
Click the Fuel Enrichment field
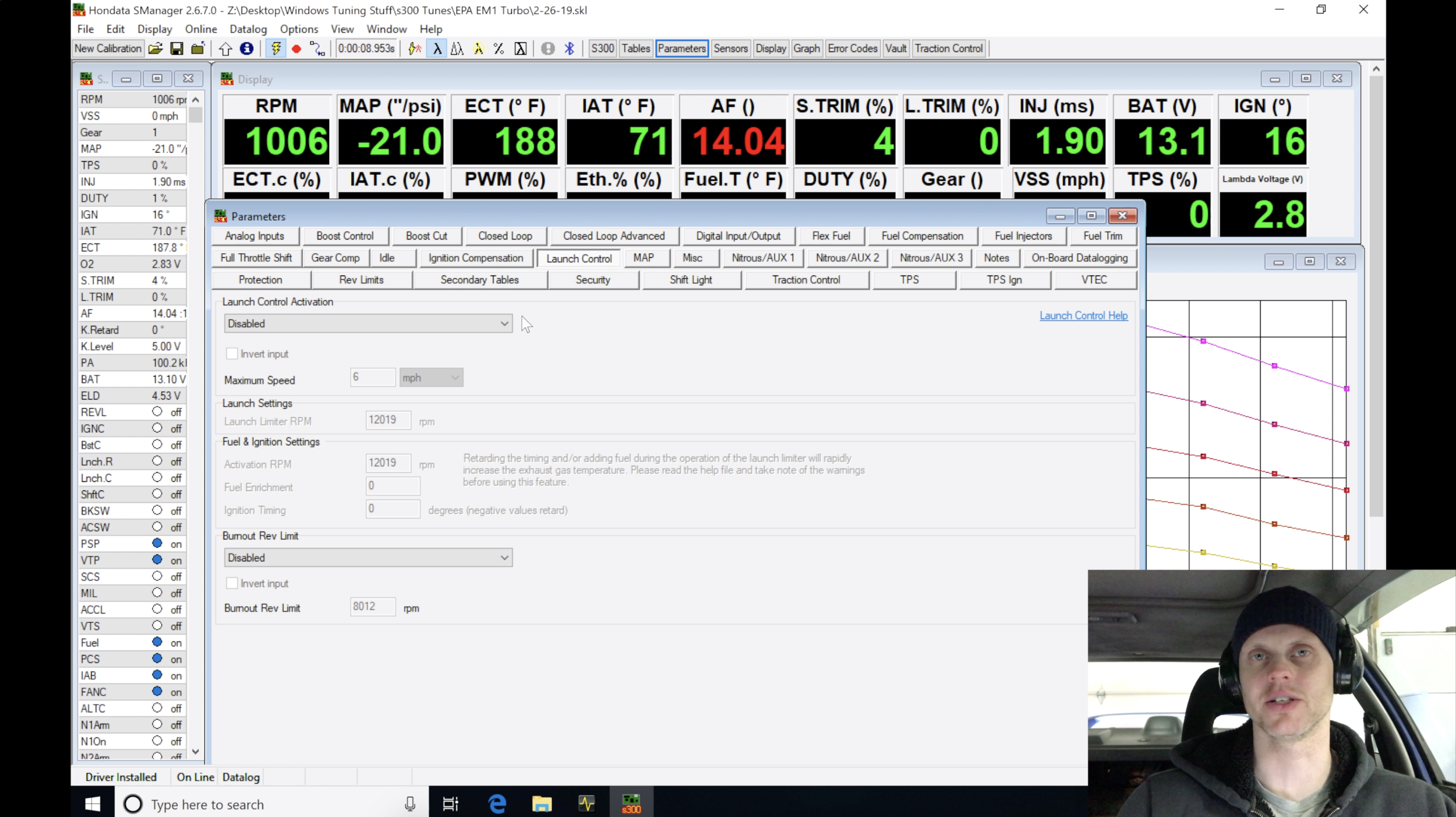click(x=393, y=486)
